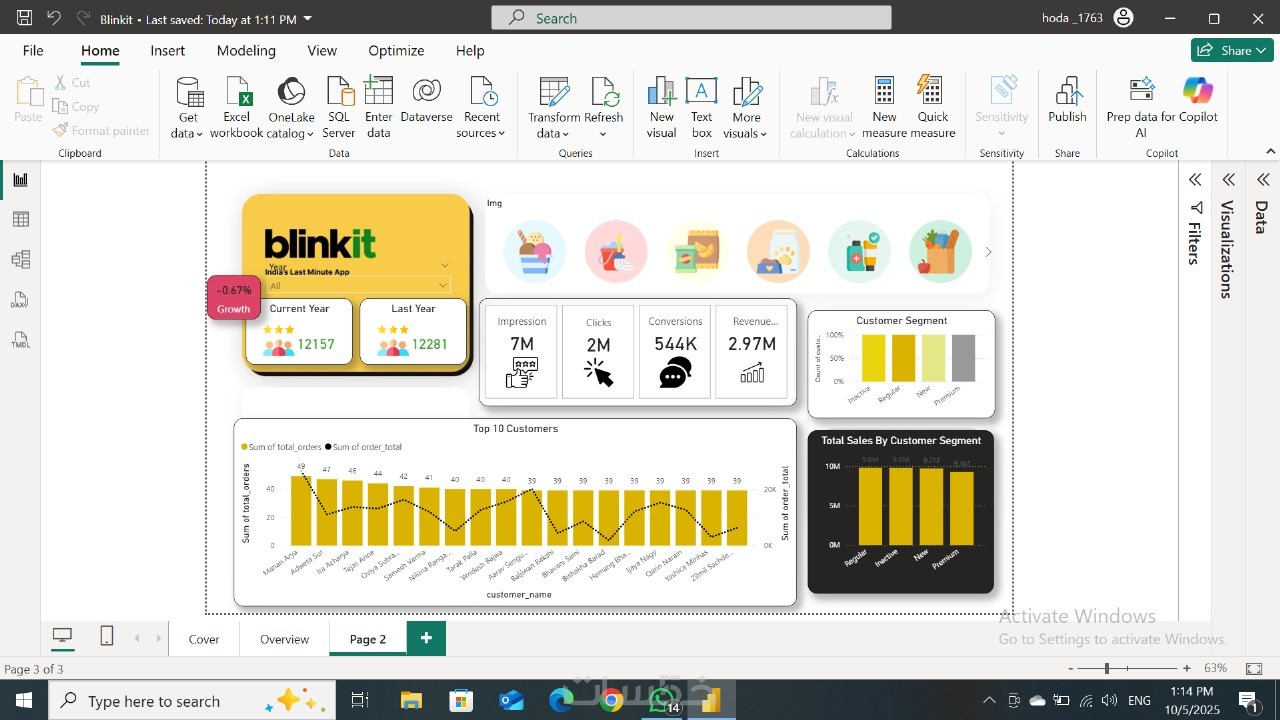
Task: Expand the Filters pane
Action: [1195, 180]
